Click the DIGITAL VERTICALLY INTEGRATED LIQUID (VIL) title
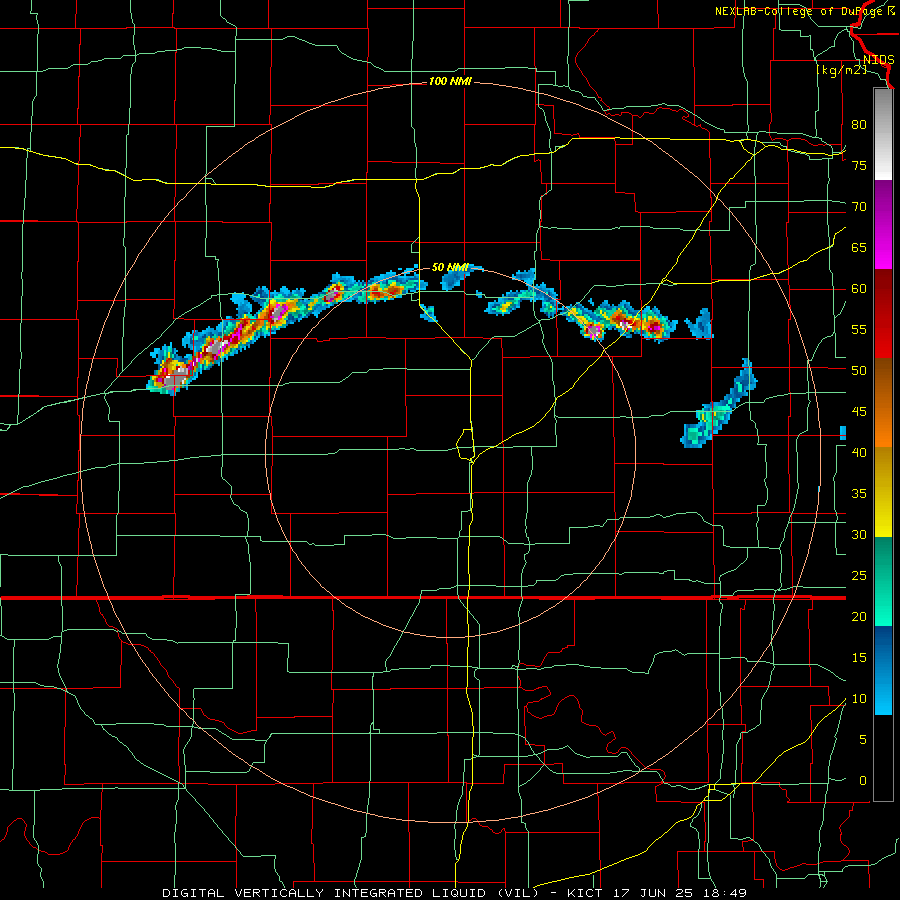The image size is (900, 900). pyautogui.click(x=350, y=893)
